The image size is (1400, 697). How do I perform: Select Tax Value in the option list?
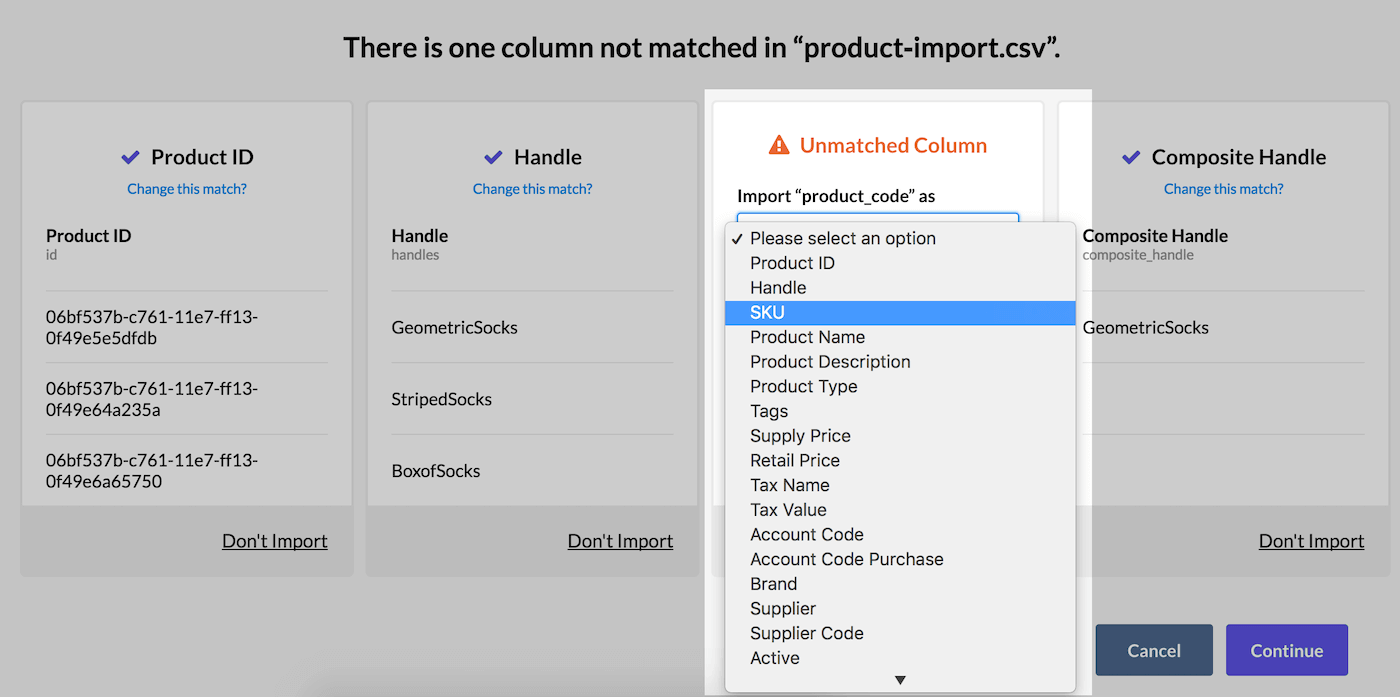coord(789,509)
